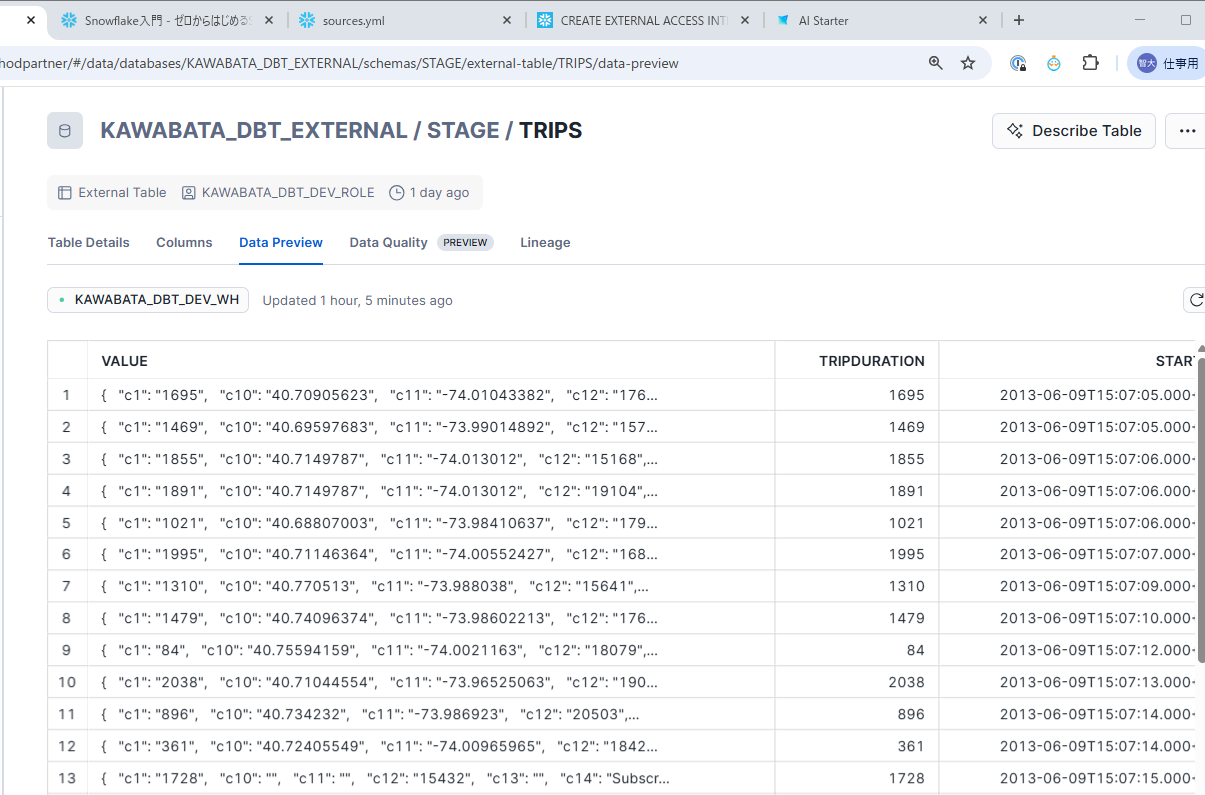Click the TRIPDURATION cell with value 1021

[857, 523]
